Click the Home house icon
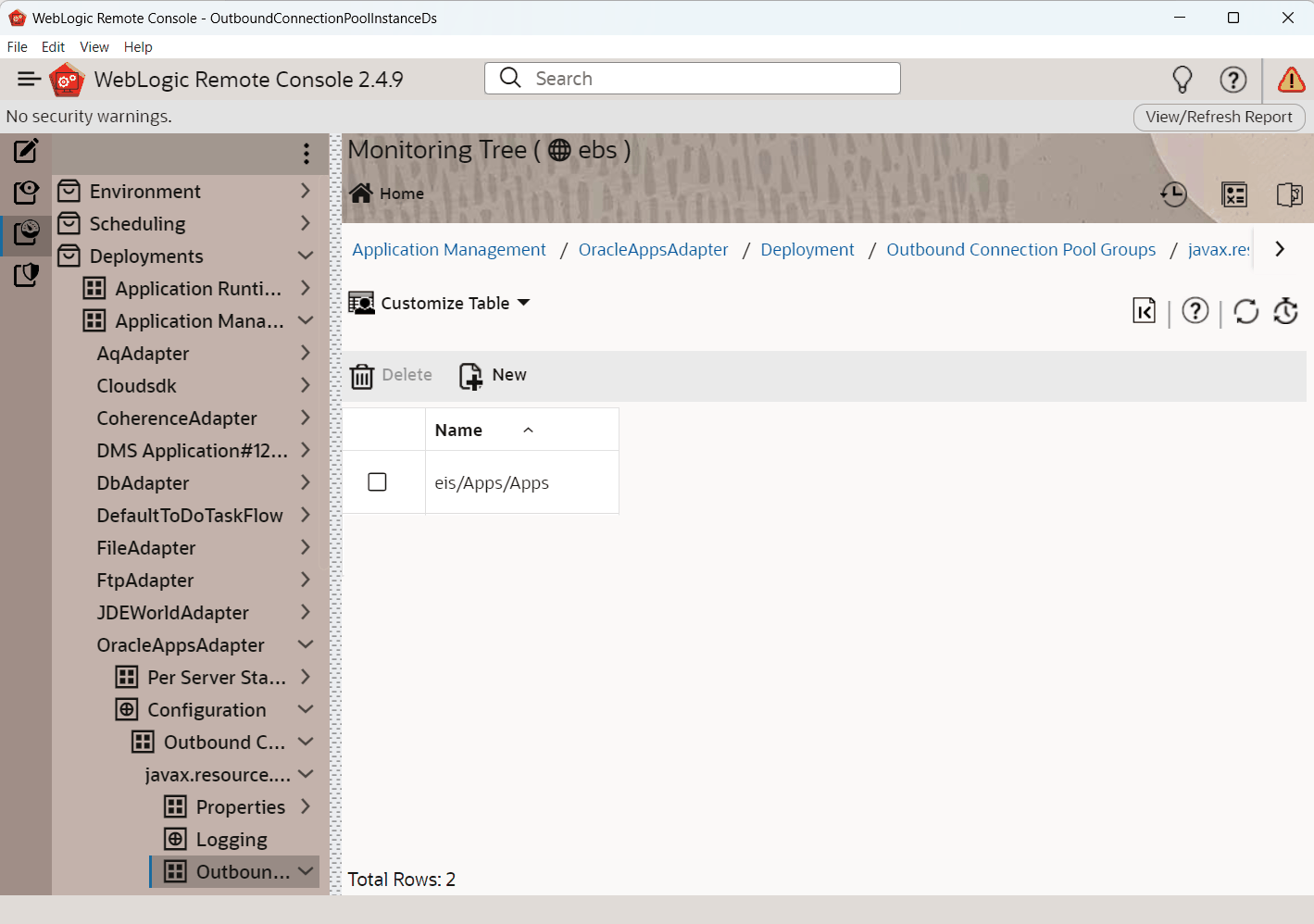The height and width of the screenshot is (924, 1314). coord(361,193)
